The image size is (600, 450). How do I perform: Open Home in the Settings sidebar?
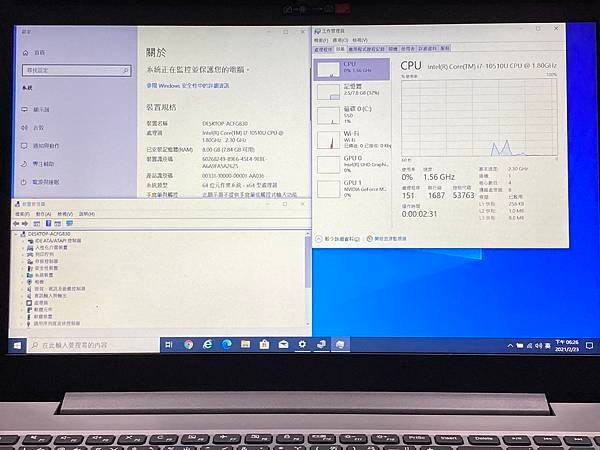[34, 52]
